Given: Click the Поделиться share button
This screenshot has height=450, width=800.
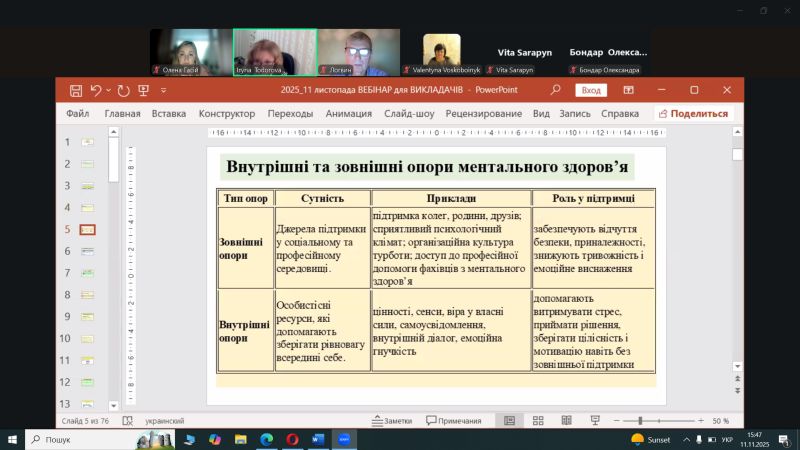Looking at the screenshot, I should (x=693, y=114).
